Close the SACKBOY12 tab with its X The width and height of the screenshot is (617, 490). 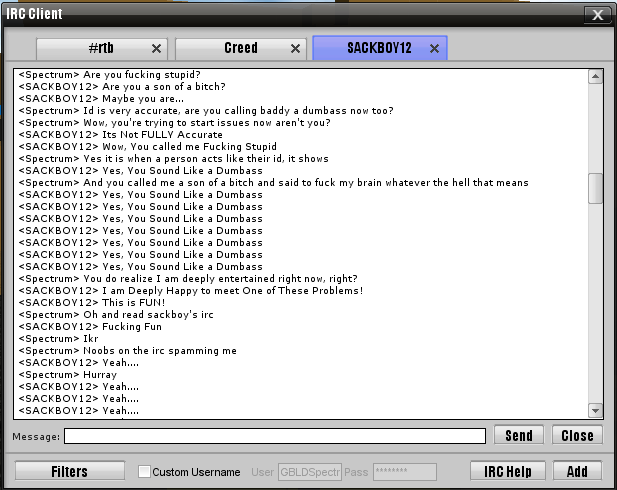[x=434, y=48]
